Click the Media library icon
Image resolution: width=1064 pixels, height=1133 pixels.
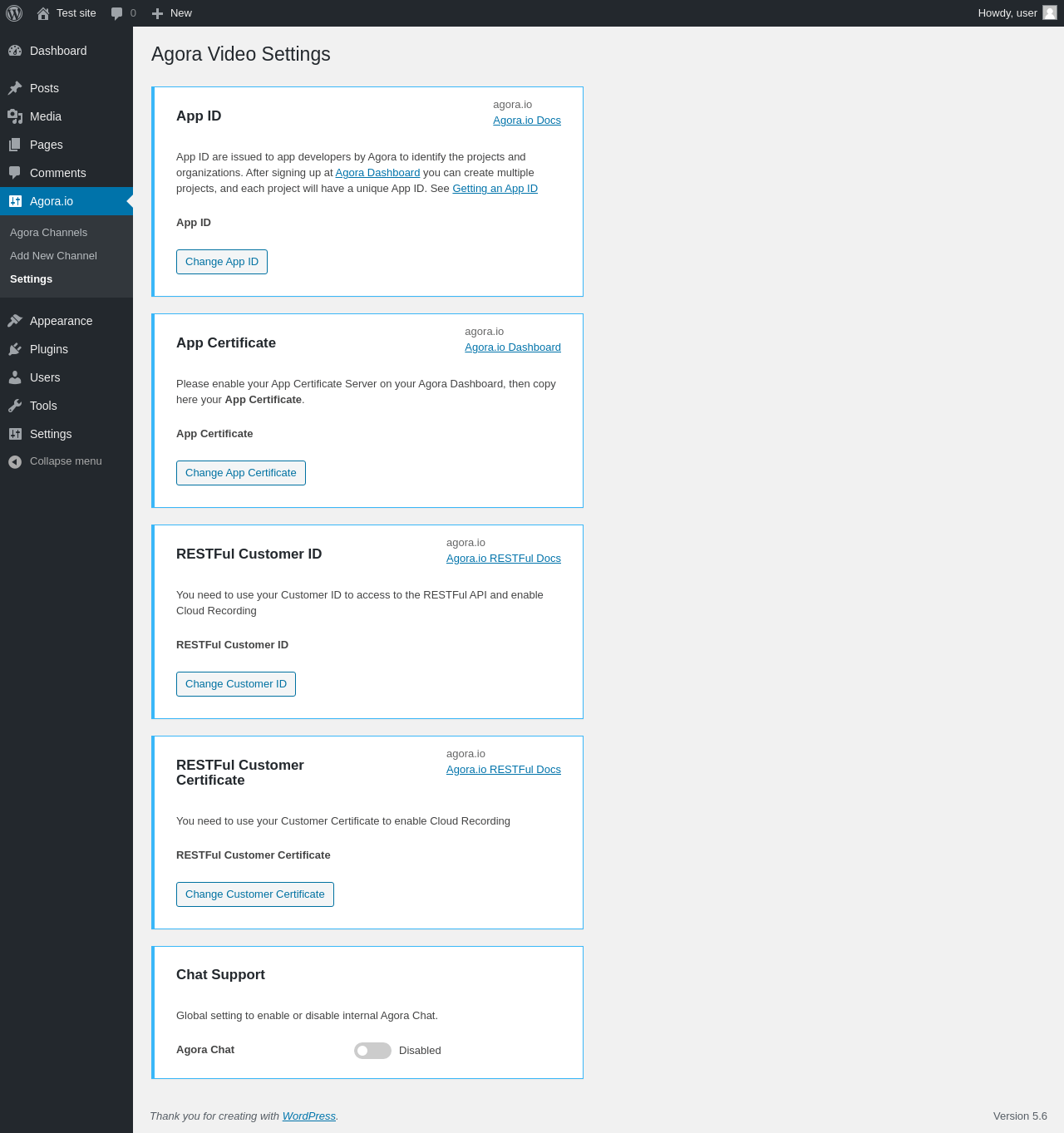[15, 116]
